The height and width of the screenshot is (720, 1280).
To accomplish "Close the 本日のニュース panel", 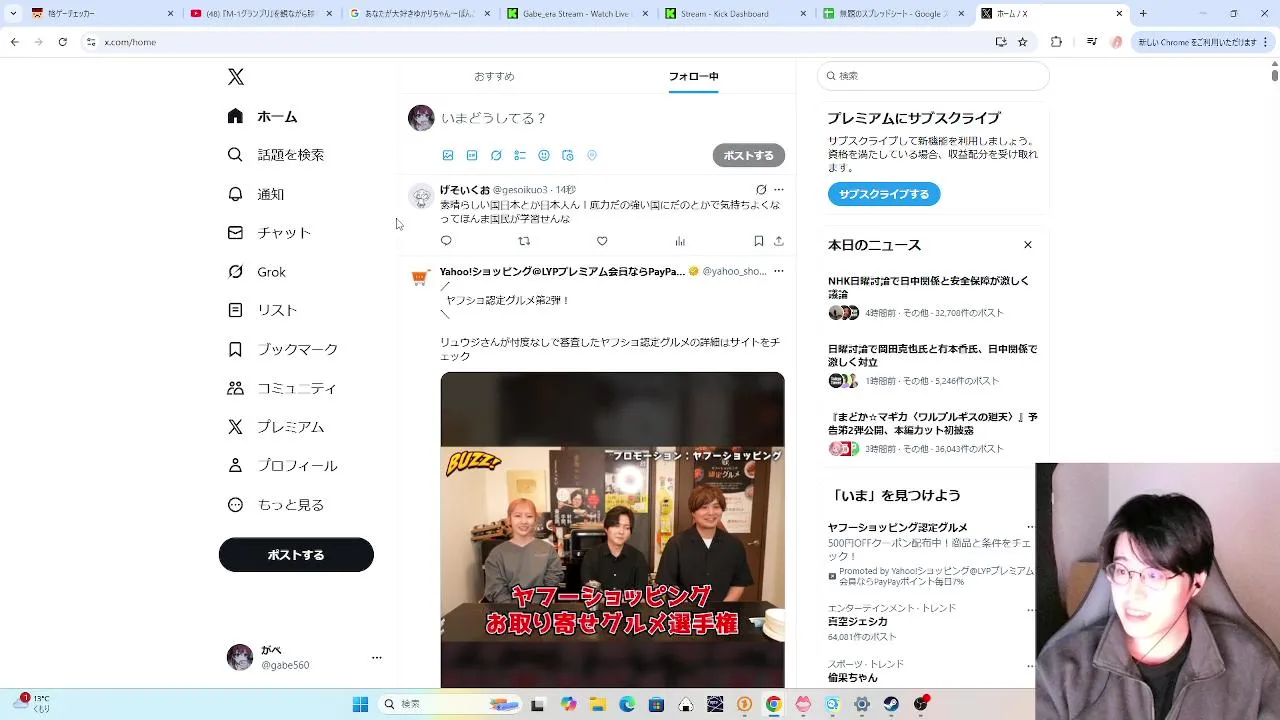I will [1027, 245].
